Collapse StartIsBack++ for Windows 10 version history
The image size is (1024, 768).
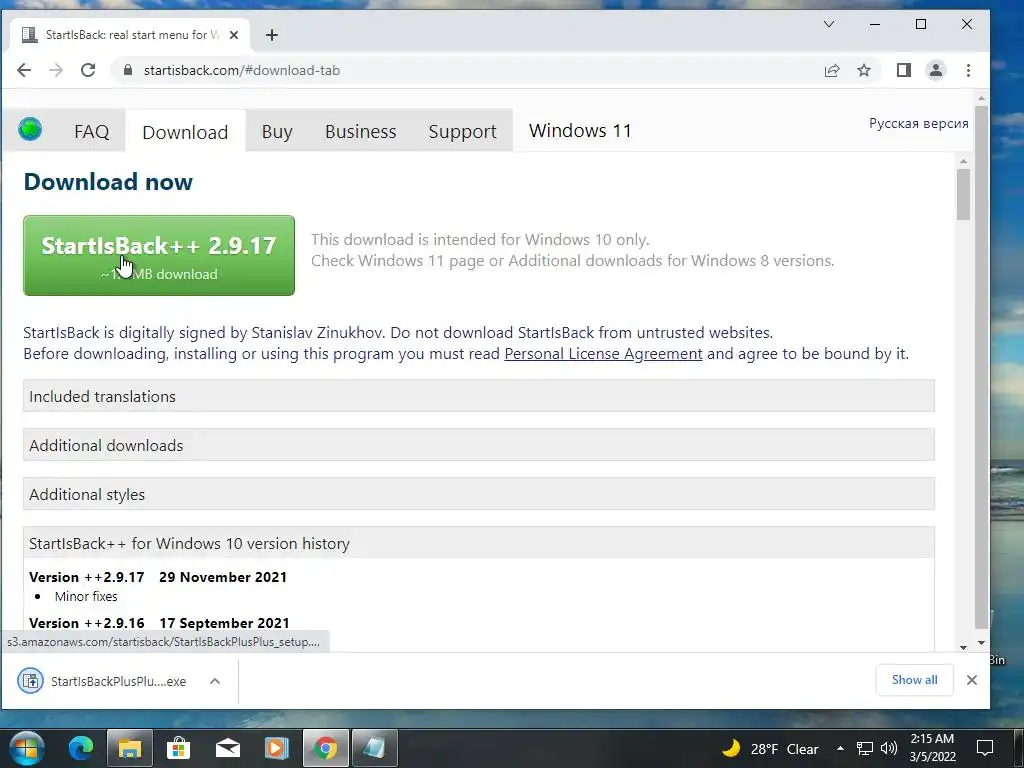coord(479,543)
